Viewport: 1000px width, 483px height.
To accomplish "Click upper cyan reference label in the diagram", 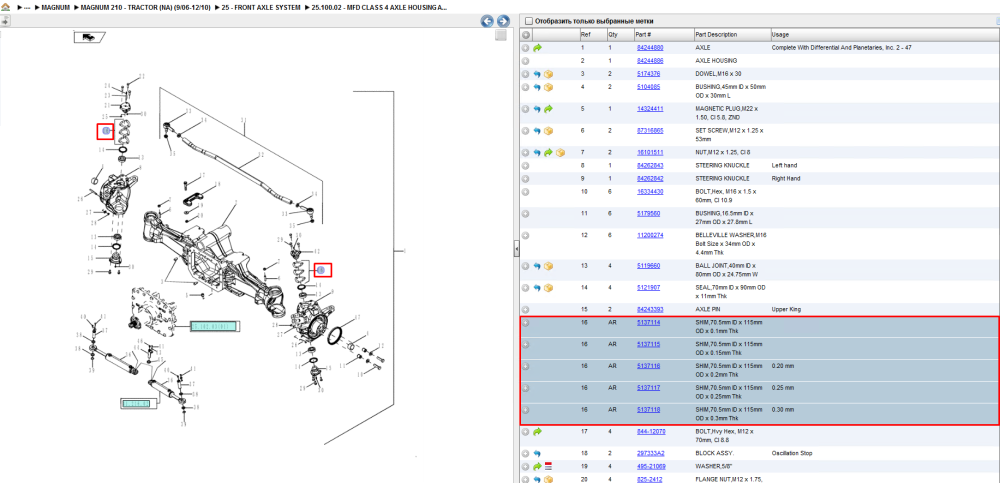I will (x=215, y=327).
